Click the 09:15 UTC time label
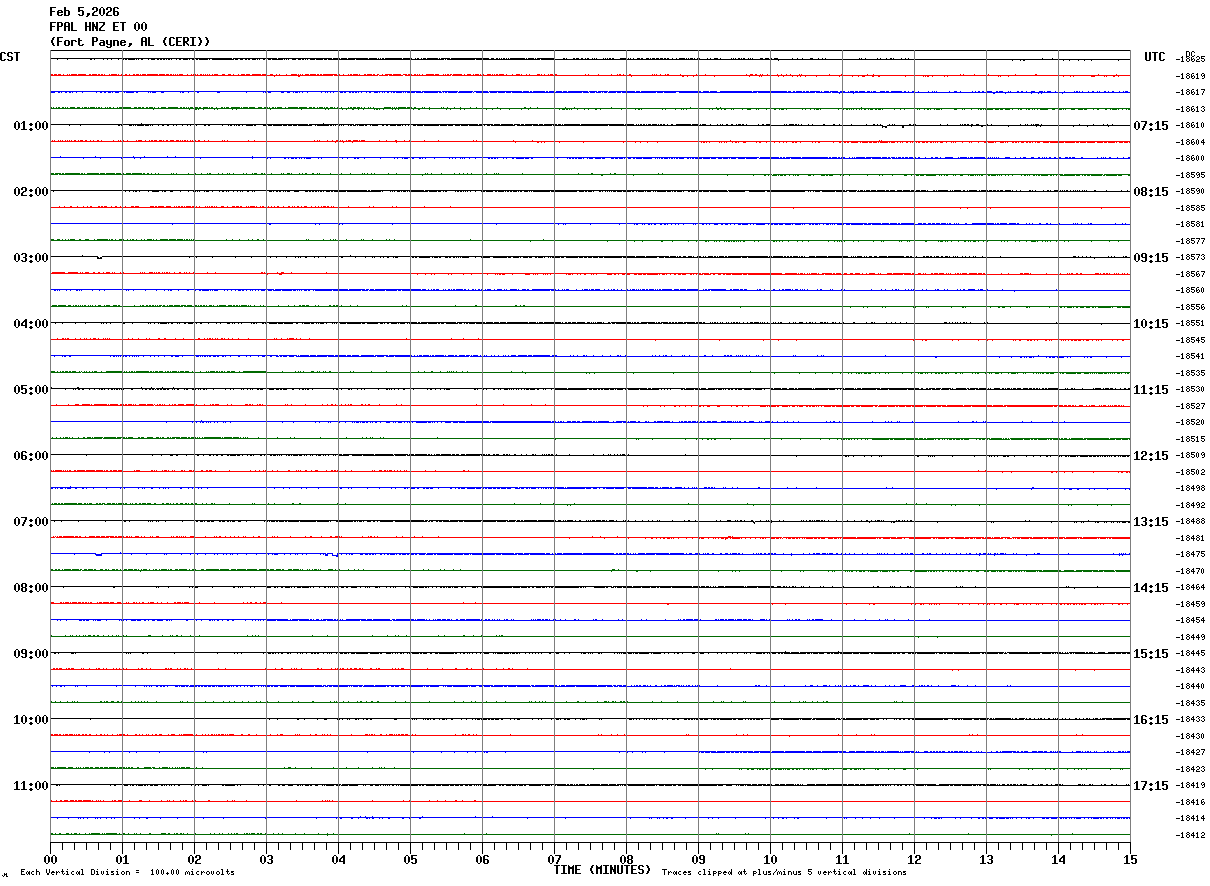The height and width of the screenshot is (886, 1210). click(x=1150, y=258)
